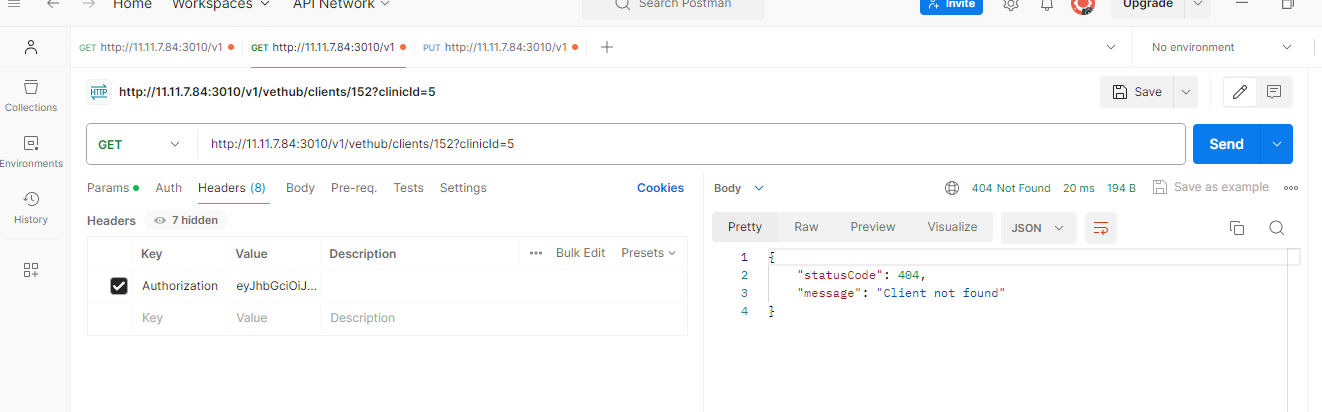Image resolution: width=1322 pixels, height=412 pixels.
Task: Open header table column options ellipsis
Action: (536, 253)
